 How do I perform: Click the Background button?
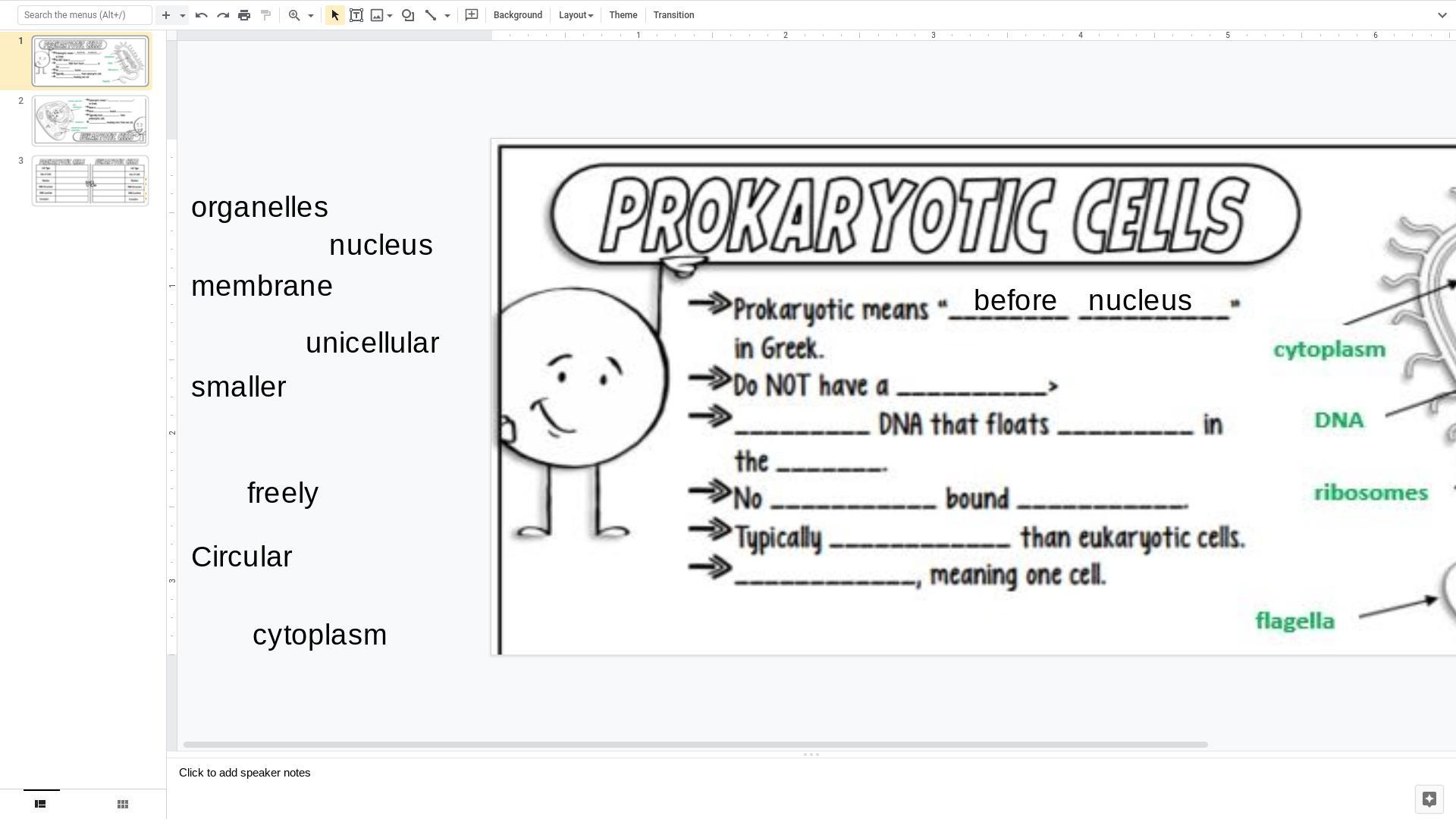tap(517, 15)
